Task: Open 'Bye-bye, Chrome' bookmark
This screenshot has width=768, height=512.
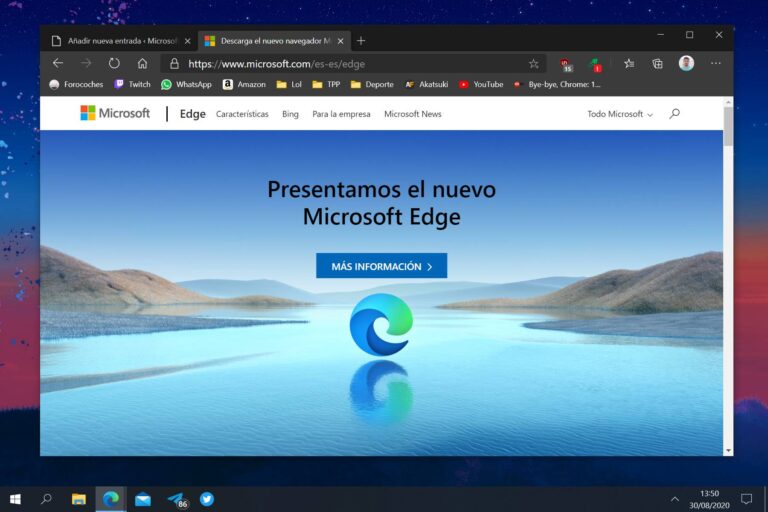Action: click(x=557, y=84)
